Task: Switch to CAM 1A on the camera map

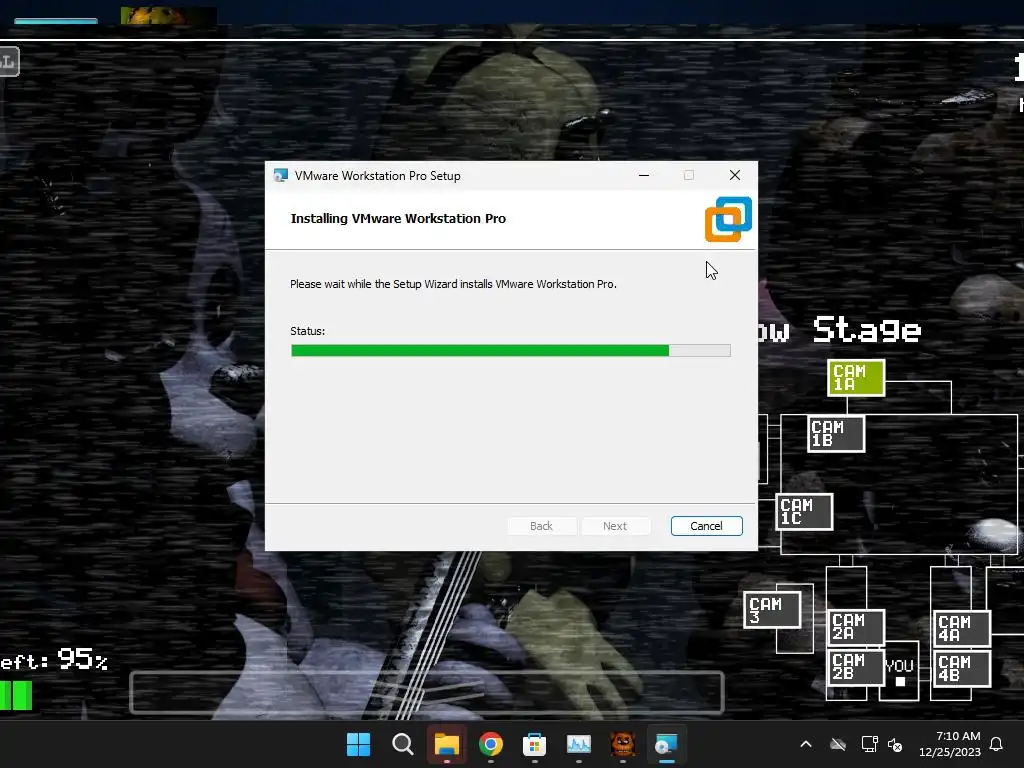Action: click(x=856, y=377)
